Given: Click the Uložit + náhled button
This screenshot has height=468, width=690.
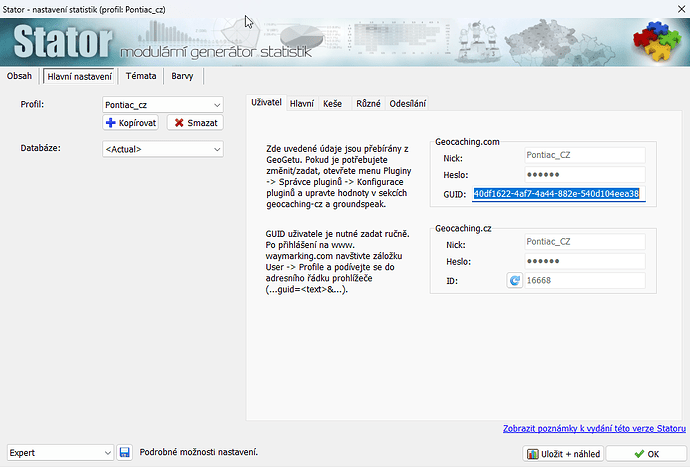Looking at the screenshot, I should pyautogui.click(x=563, y=454).
